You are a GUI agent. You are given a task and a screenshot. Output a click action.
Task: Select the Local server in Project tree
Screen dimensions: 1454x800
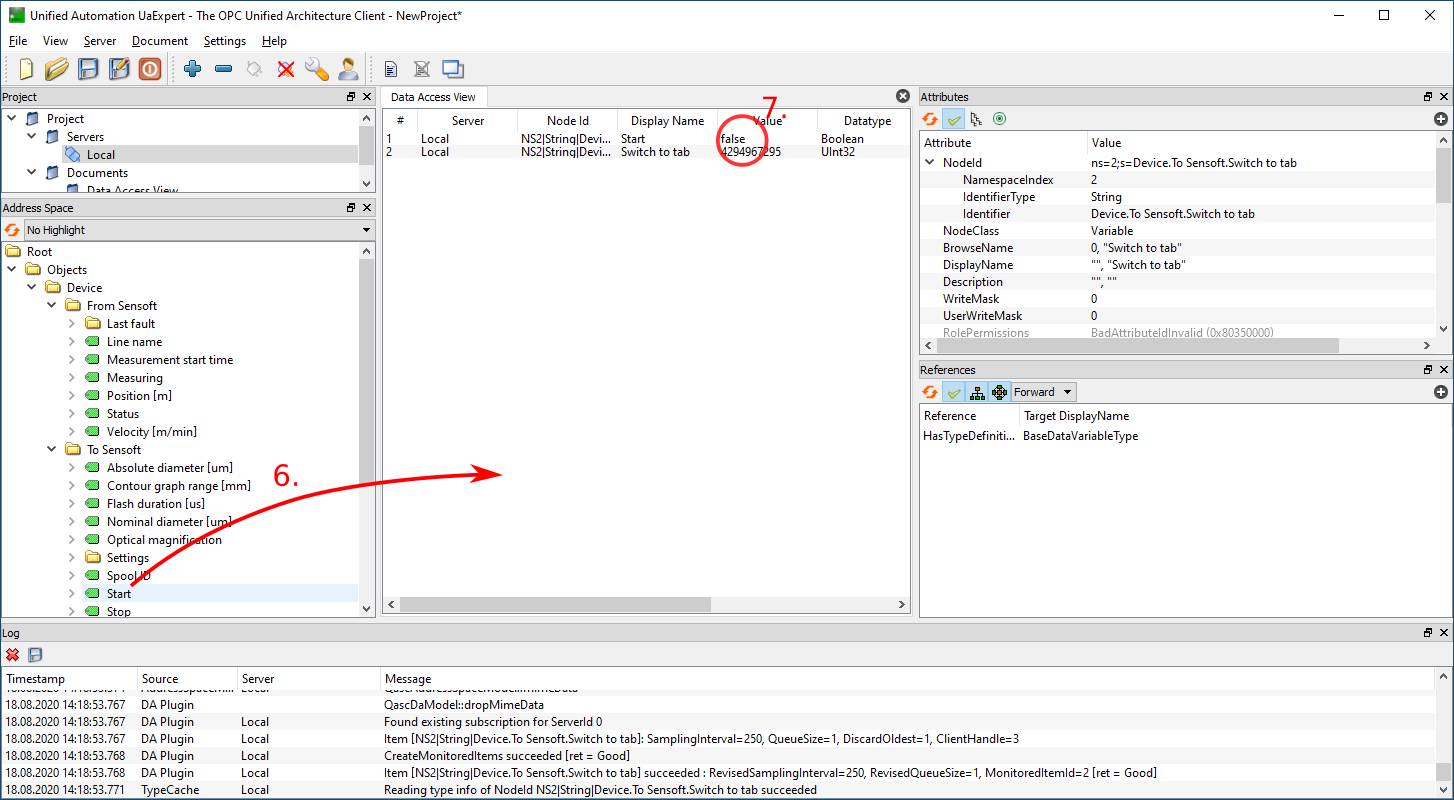click(101, 155)
